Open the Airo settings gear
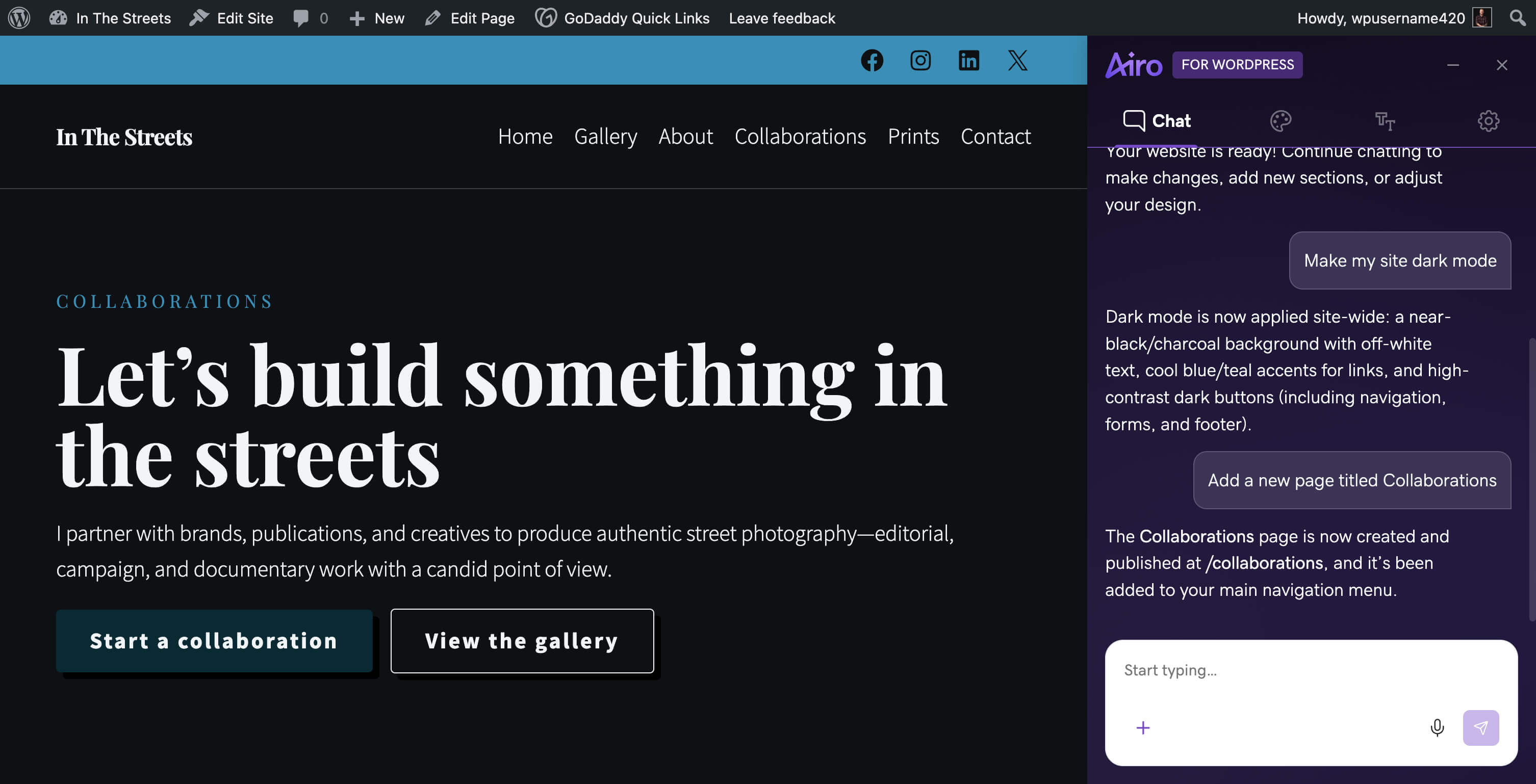The width and height of the screenshot is (1536, 784). 1488,121
